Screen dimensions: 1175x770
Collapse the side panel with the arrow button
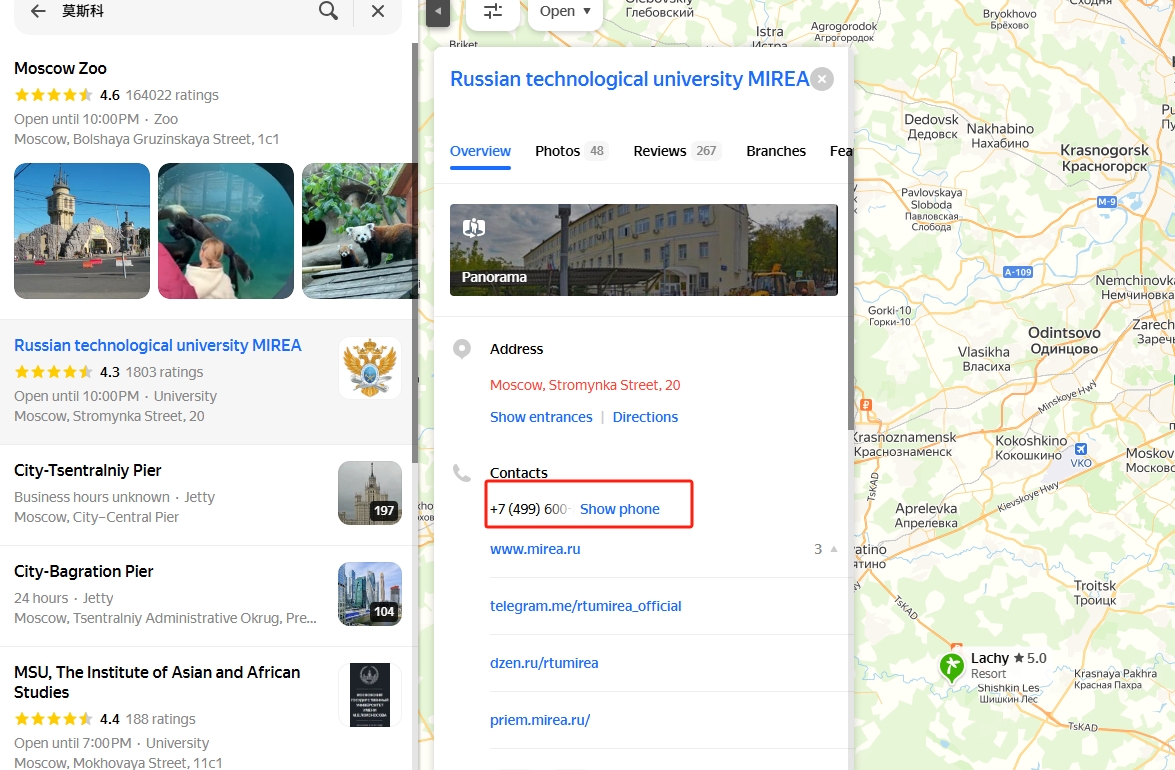[x=438, y=11]
